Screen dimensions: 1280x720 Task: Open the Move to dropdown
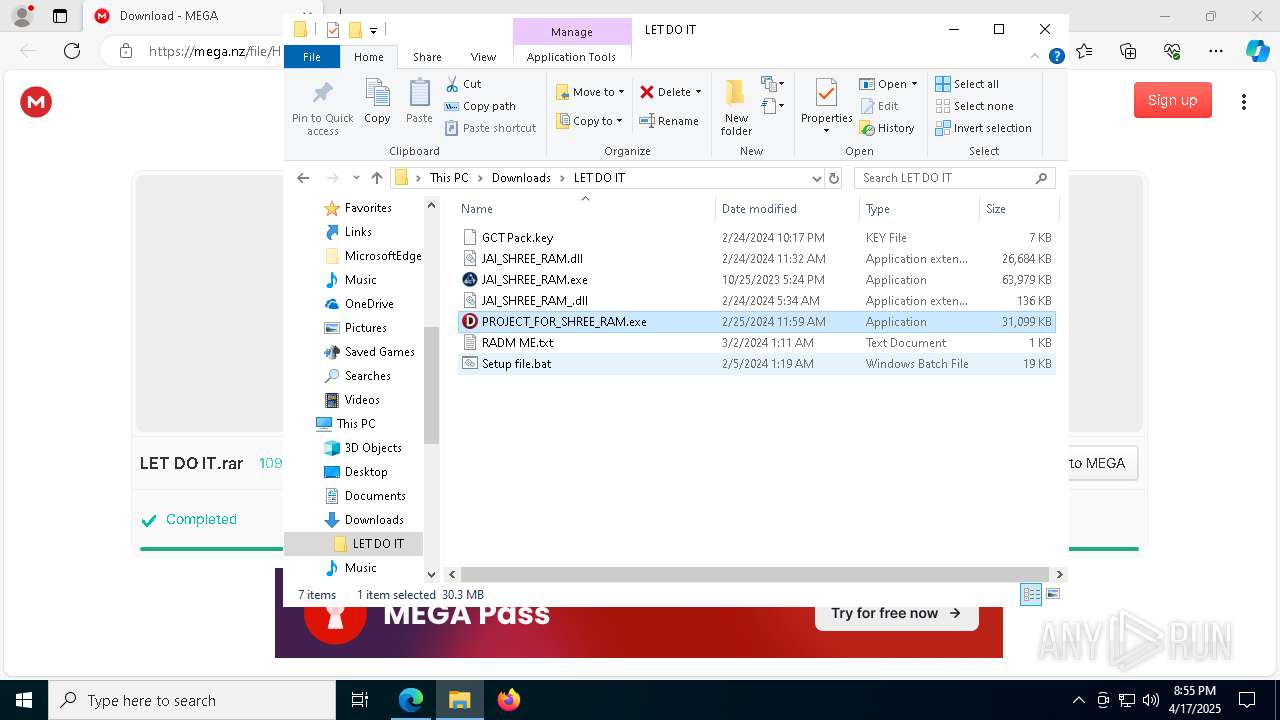pos(590,92)
